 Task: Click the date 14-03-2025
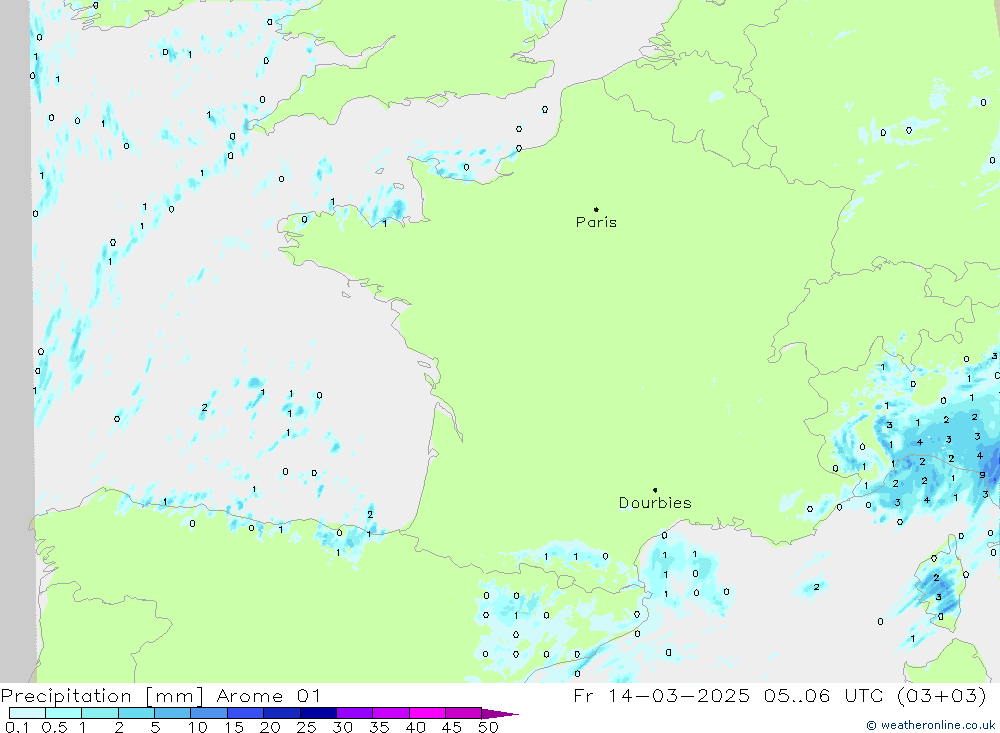(679, 695)
